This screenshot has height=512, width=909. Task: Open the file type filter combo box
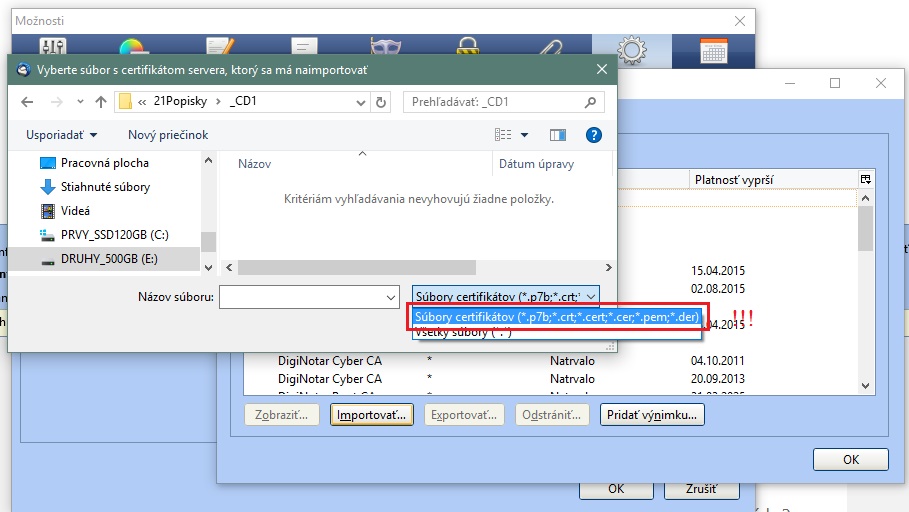(506, 297)
